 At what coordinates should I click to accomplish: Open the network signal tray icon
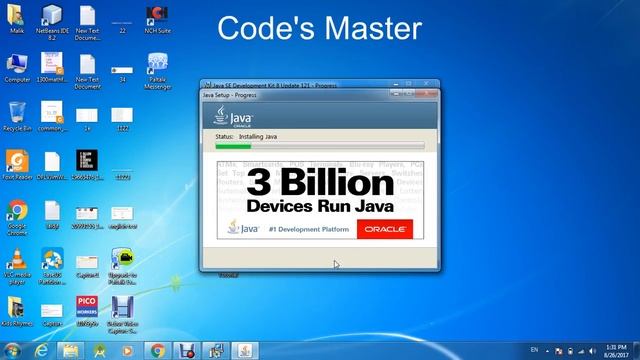[x=581, y=351]
